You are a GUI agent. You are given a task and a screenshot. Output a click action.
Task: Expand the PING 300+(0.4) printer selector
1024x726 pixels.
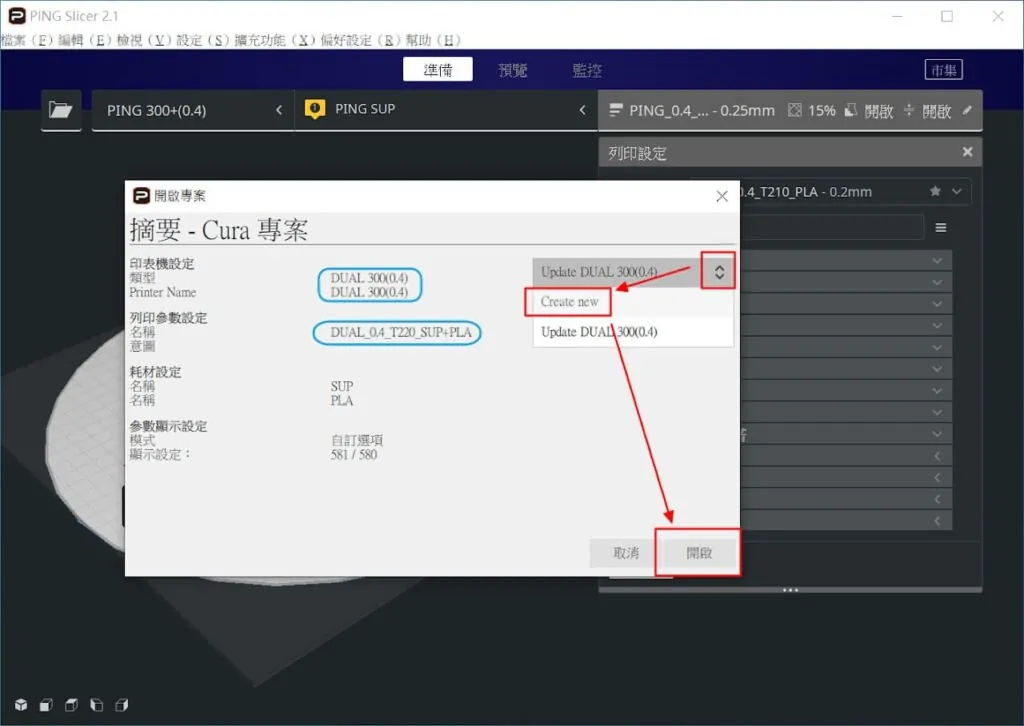(193, 110)
